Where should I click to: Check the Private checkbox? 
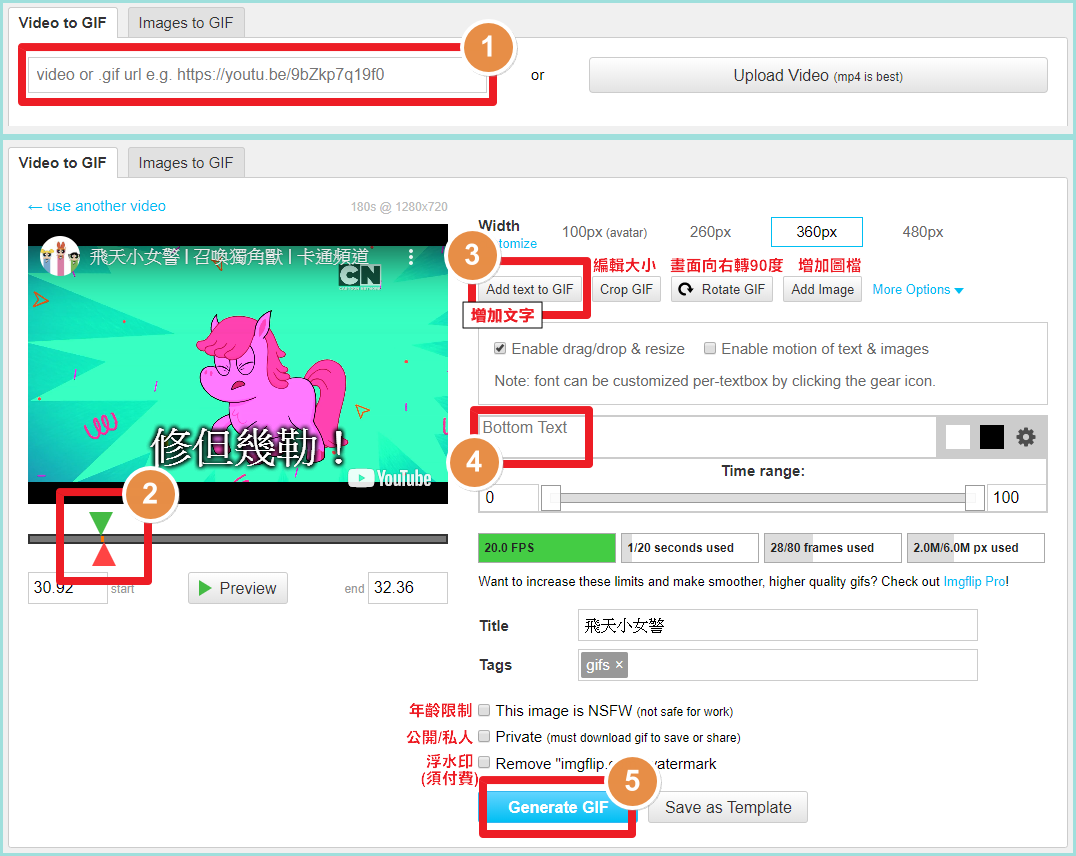point(484,736)
